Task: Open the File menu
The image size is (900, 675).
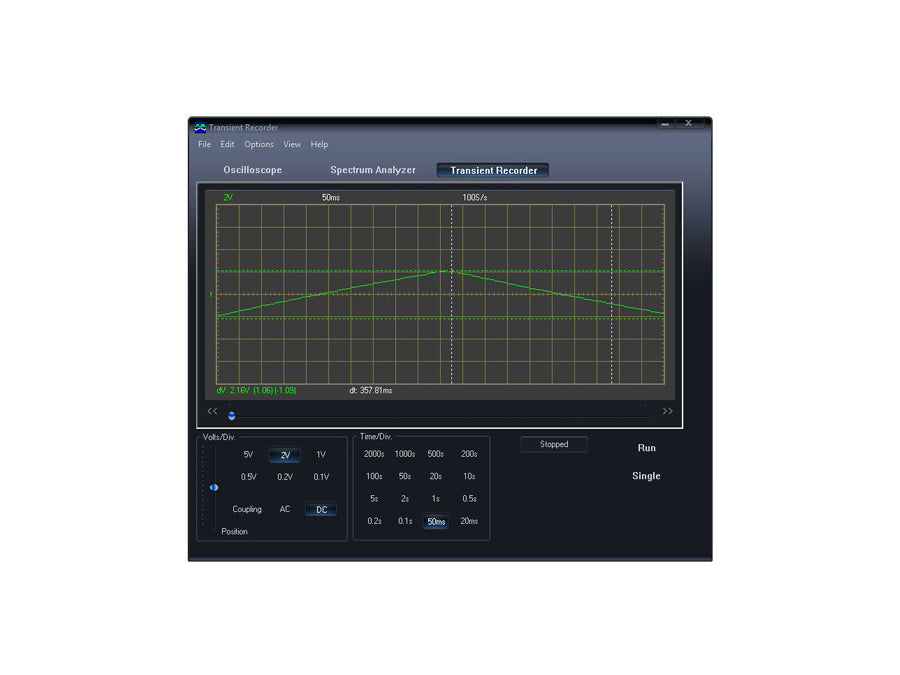Action: click(204, 145)
